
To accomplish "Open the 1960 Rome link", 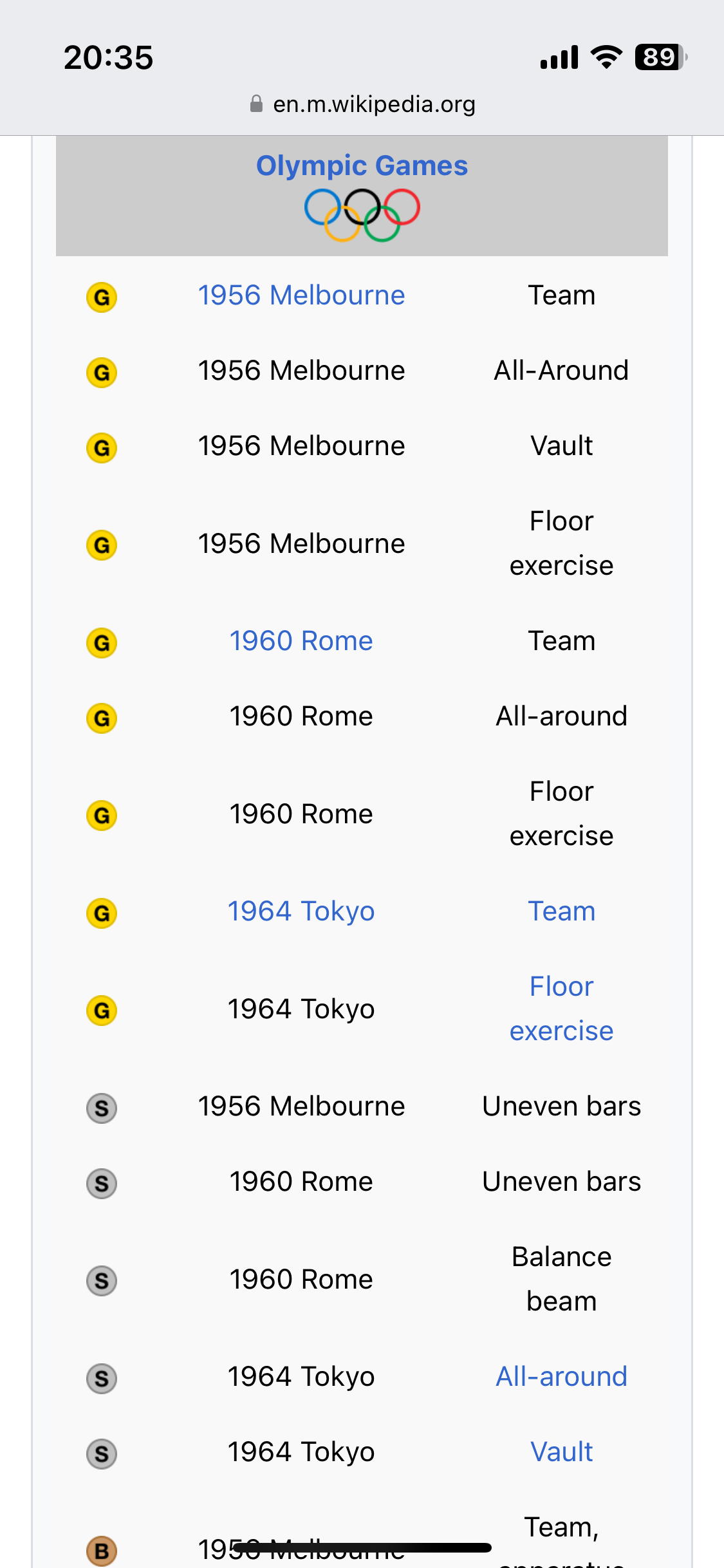I will click(x=301, y=641).
